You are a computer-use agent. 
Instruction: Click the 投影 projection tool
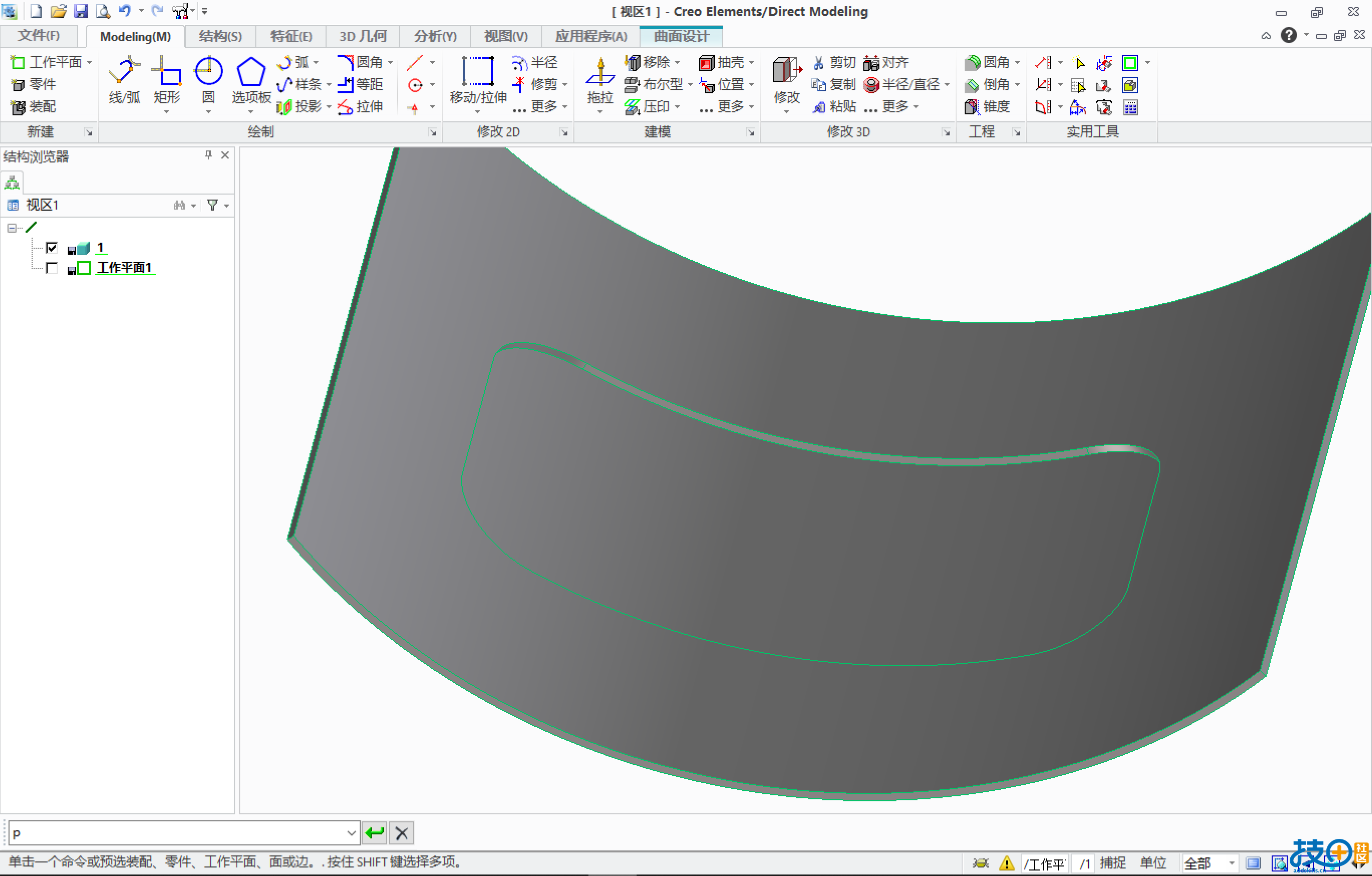tap(299, 106)
